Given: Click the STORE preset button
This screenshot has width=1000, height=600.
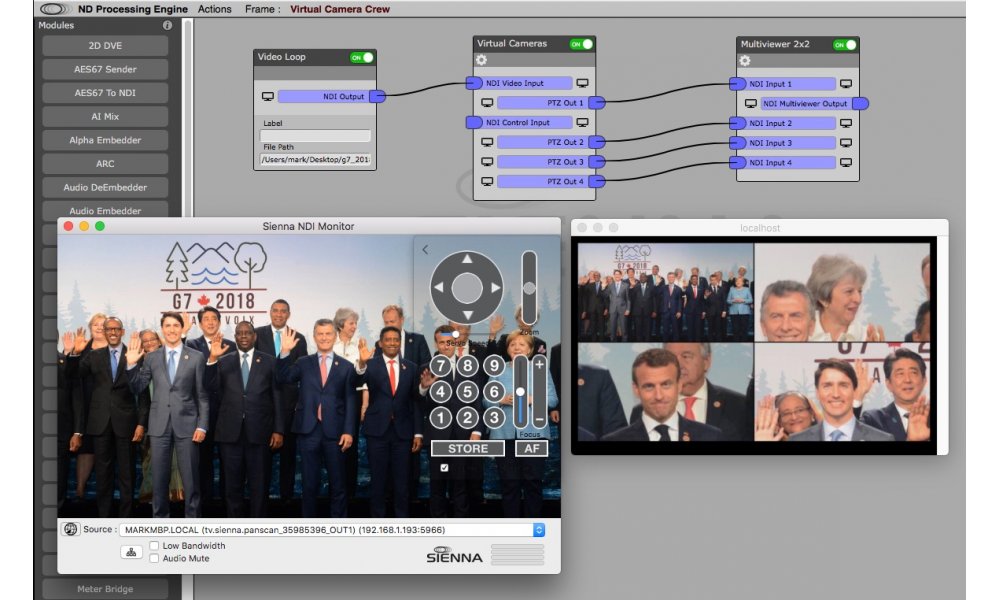Looking at the screenshot, I should (x=467, y=449).
